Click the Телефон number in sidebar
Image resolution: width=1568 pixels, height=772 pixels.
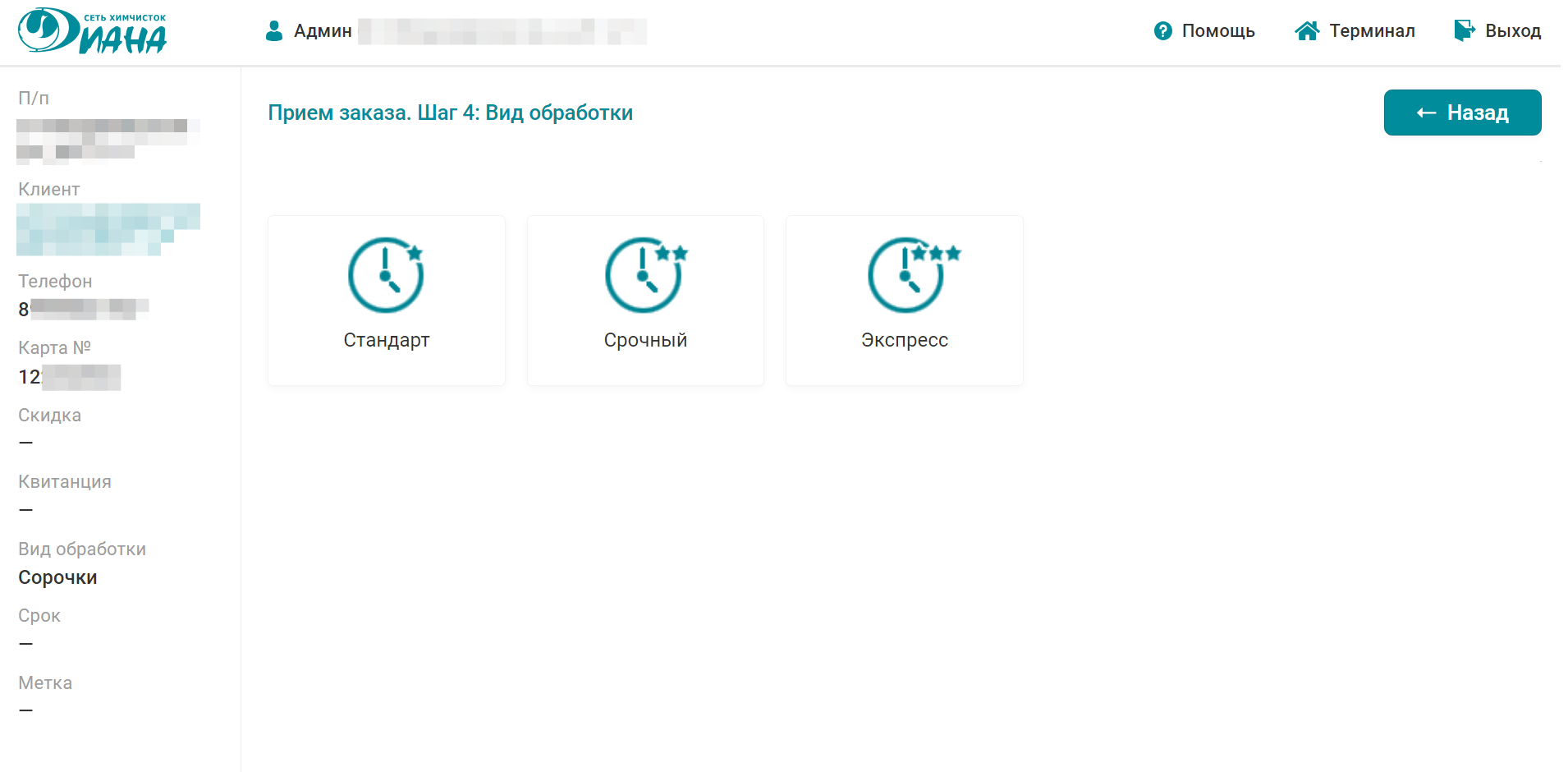82,309
